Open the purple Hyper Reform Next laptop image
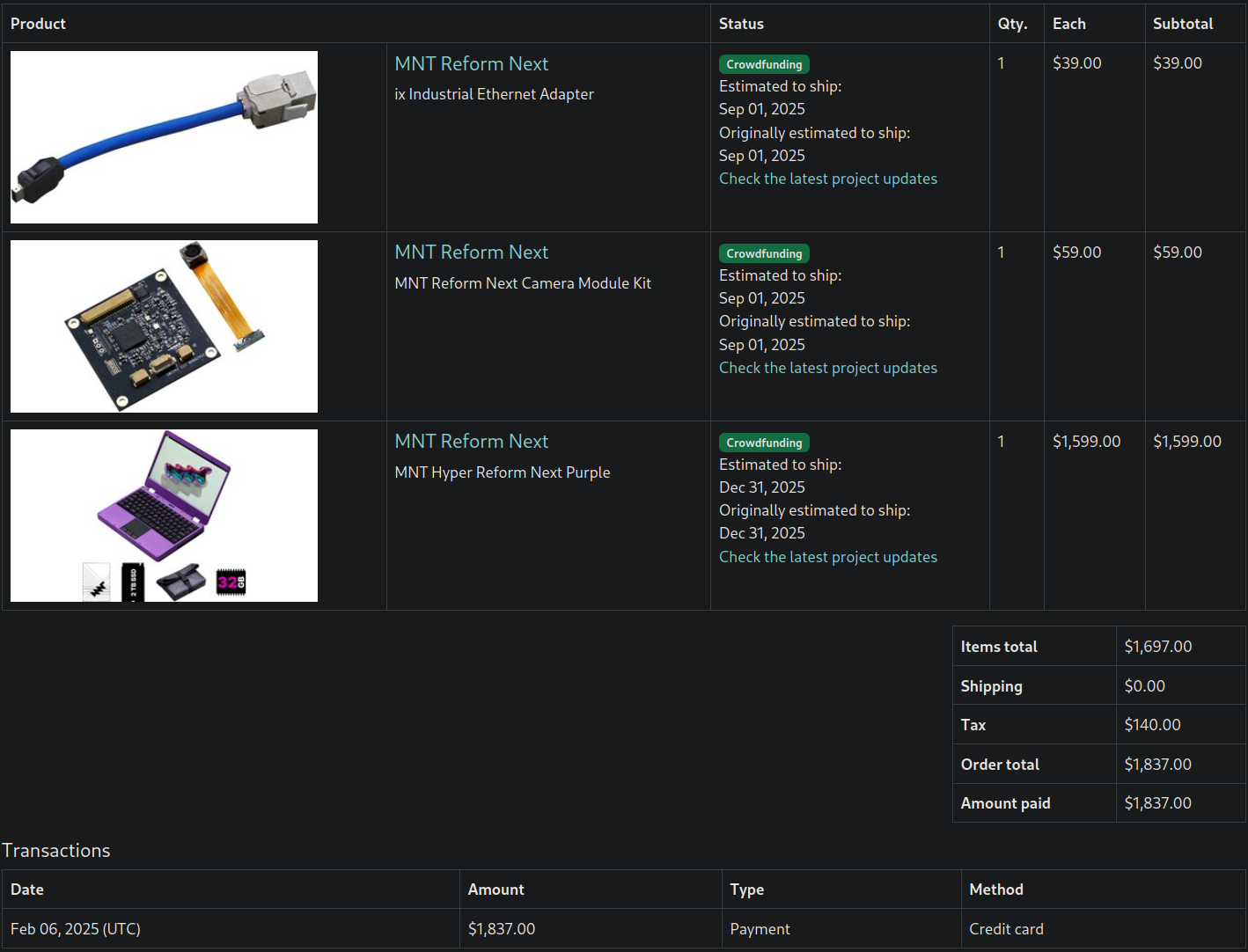The width and height of the screenshot is (1248, 952). click(164, 516)
